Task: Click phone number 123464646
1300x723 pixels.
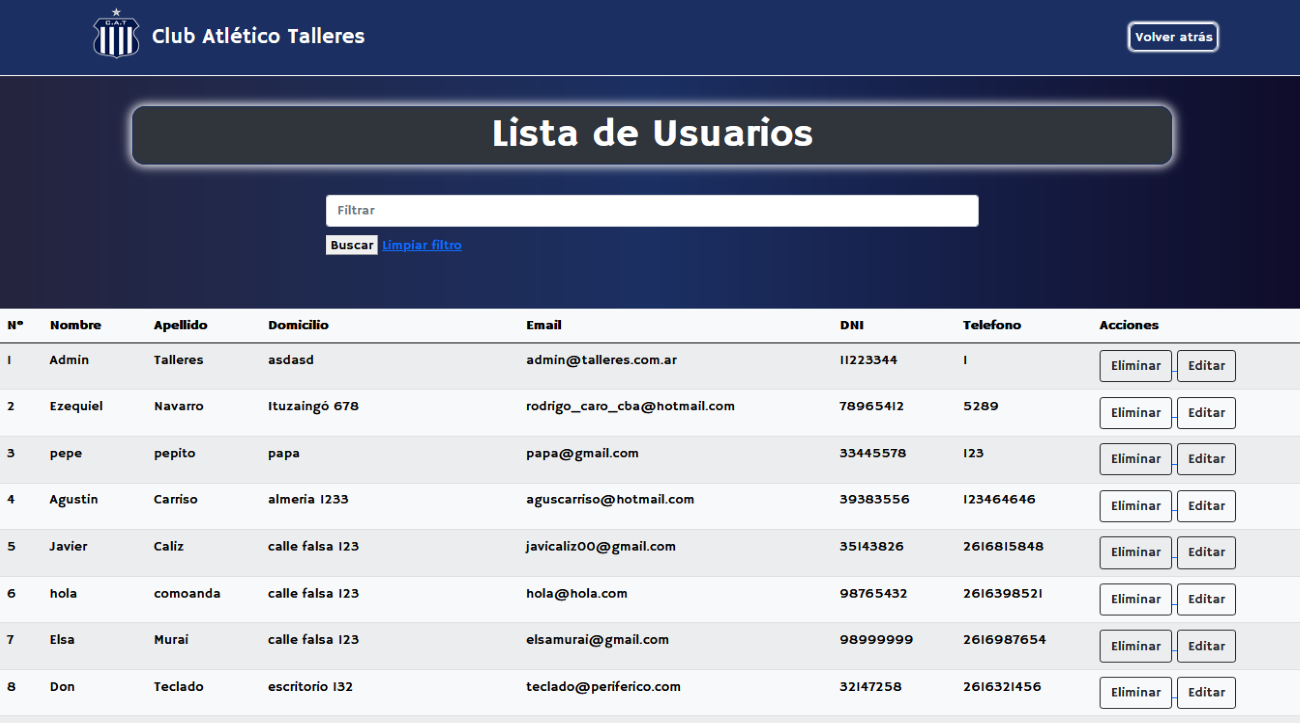Action: pos(1000,499)
